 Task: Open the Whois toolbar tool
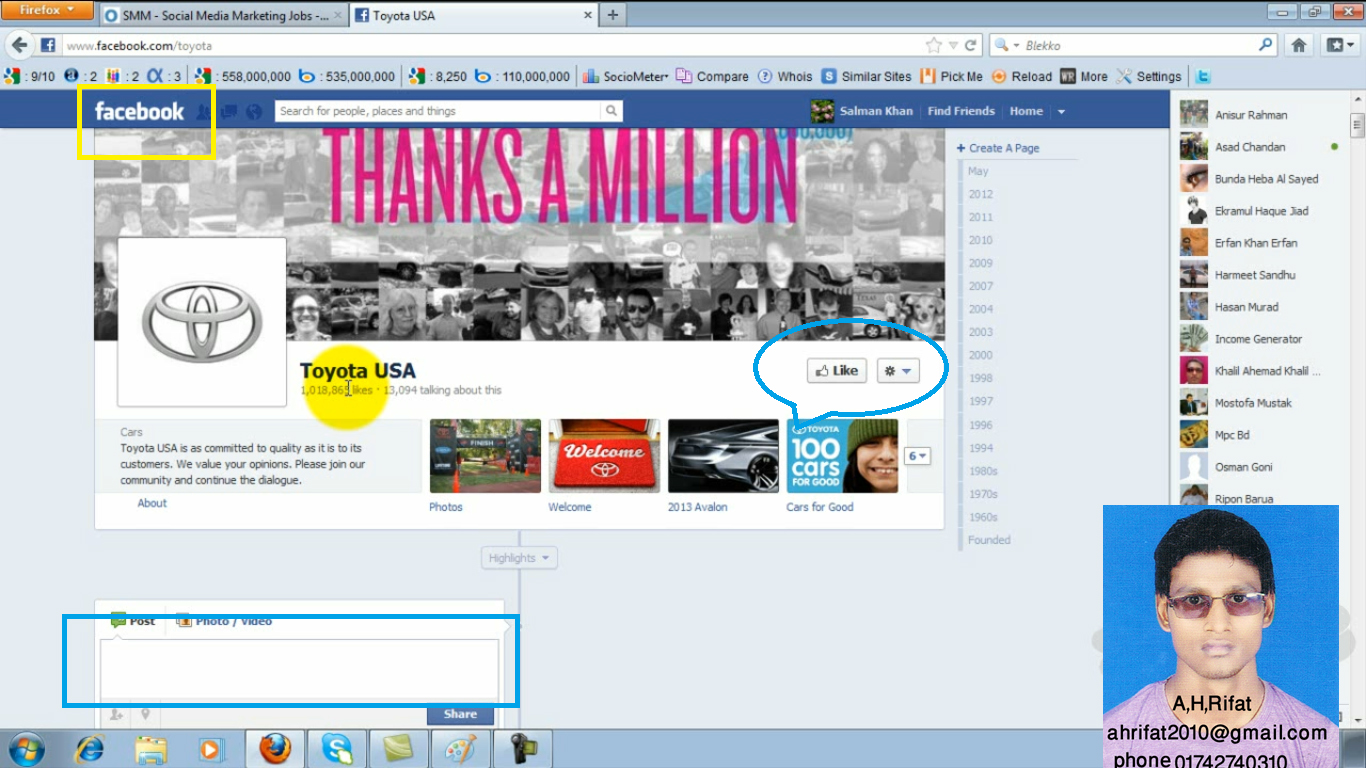click(x=785, y=76)
